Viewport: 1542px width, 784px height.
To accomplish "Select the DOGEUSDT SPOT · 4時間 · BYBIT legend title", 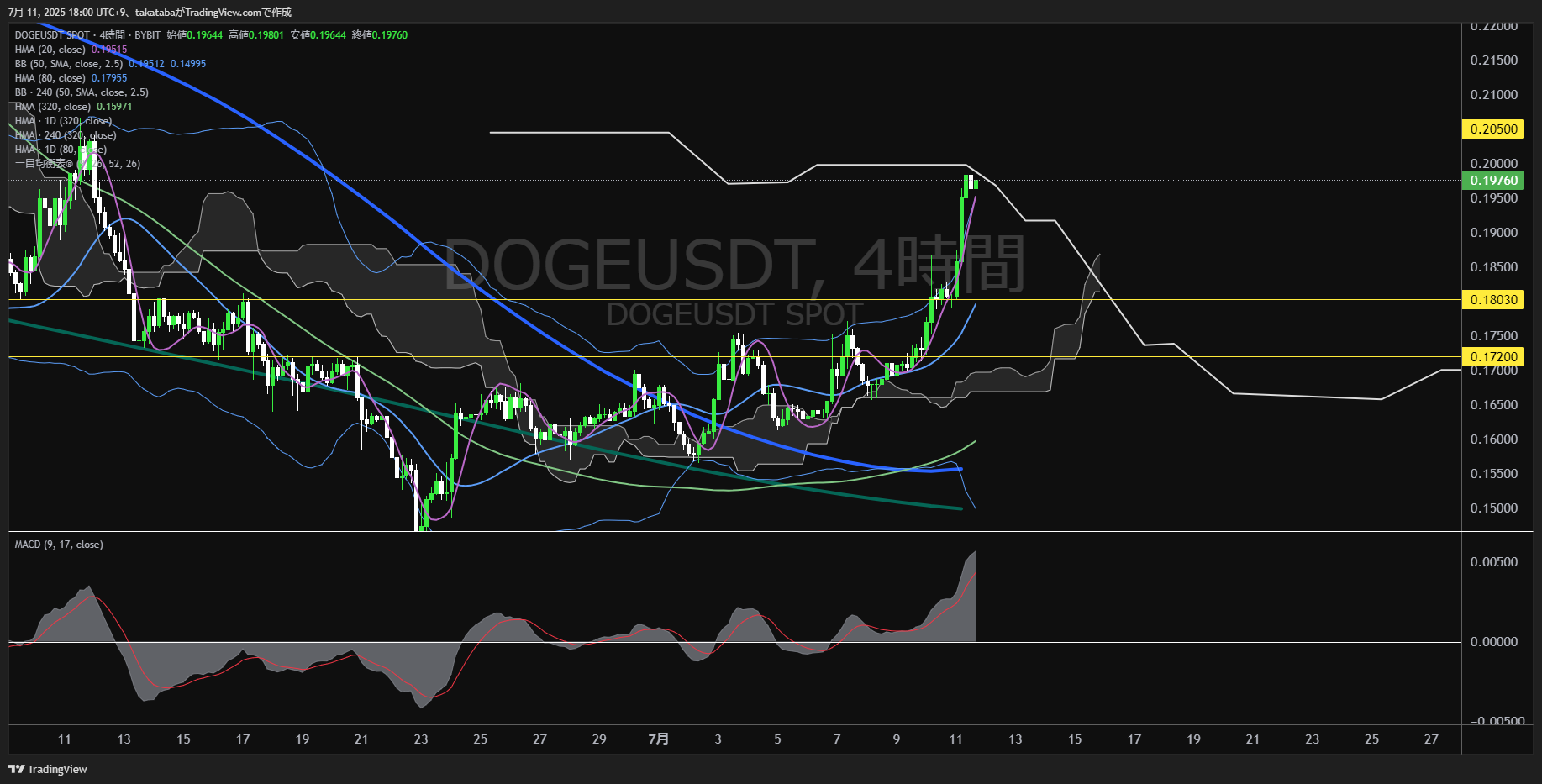I will pos(87,35).
